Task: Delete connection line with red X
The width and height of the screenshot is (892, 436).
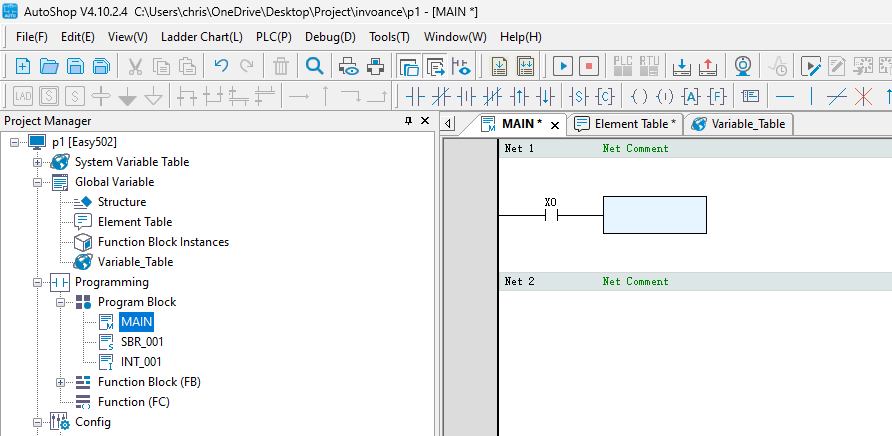Action: pyautogui.click(x=863, y=97)
